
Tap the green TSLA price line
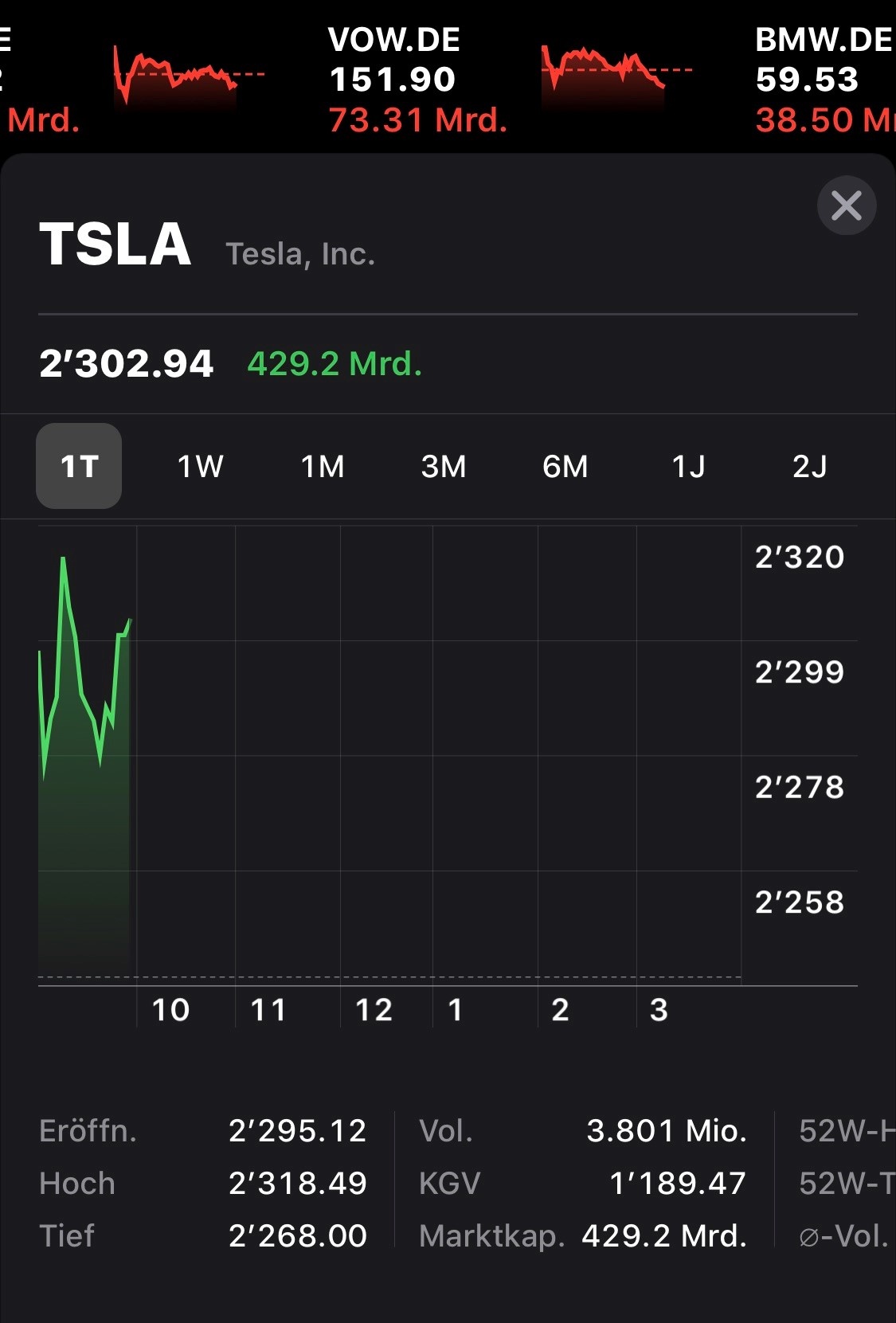click(x=84, y=667)
